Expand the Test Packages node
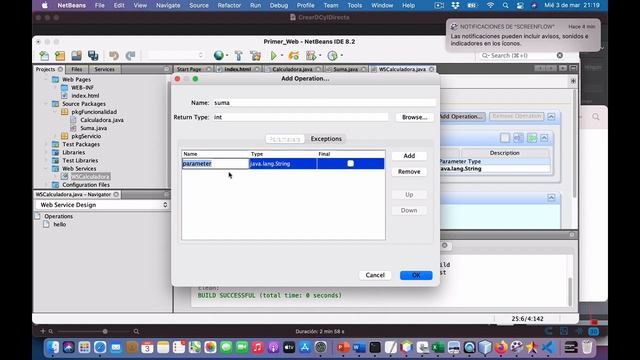The image size is (640, 360). [x=46, y=144]
